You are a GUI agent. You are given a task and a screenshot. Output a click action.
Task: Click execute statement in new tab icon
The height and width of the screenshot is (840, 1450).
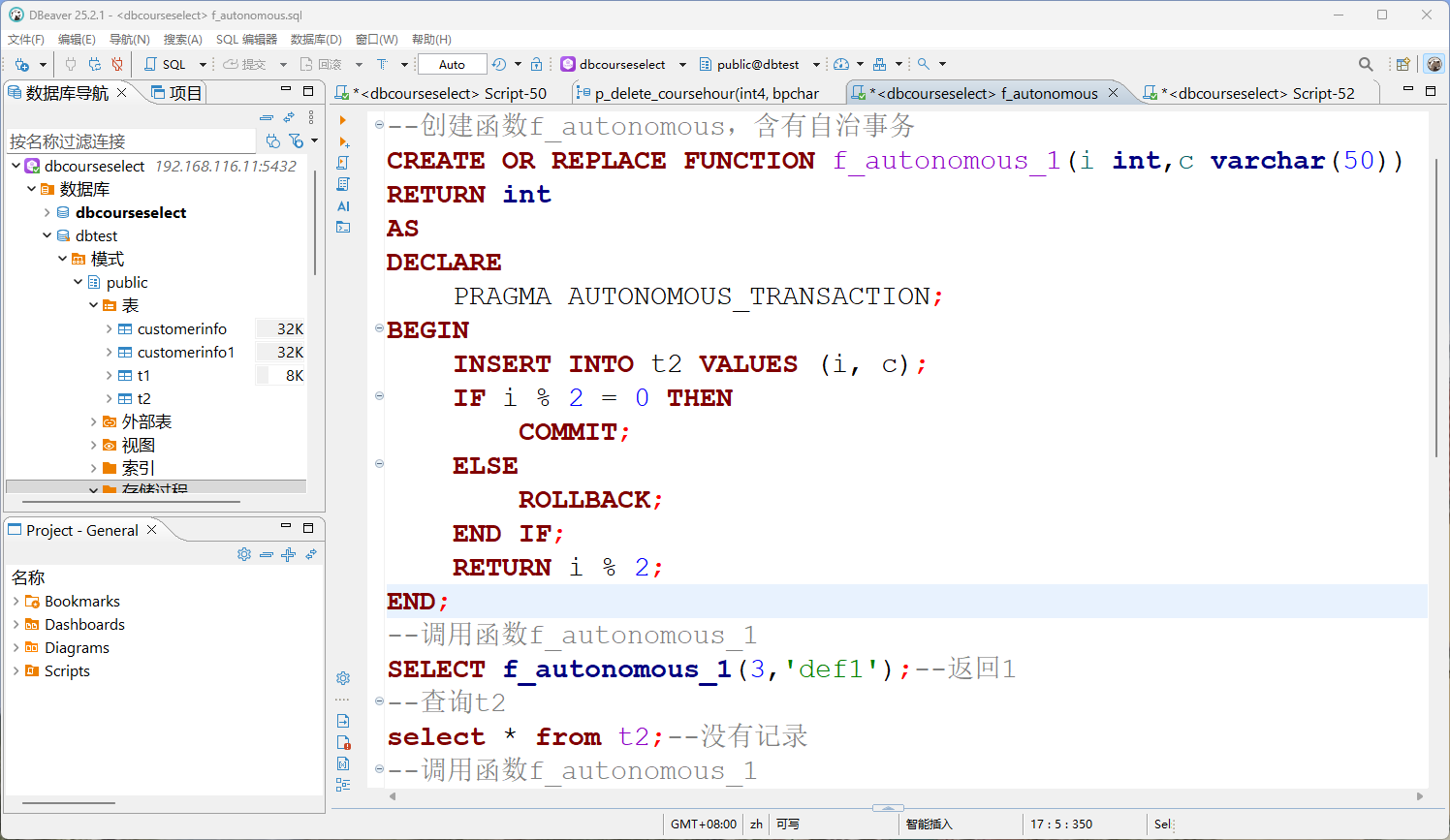tap(343, 141)
